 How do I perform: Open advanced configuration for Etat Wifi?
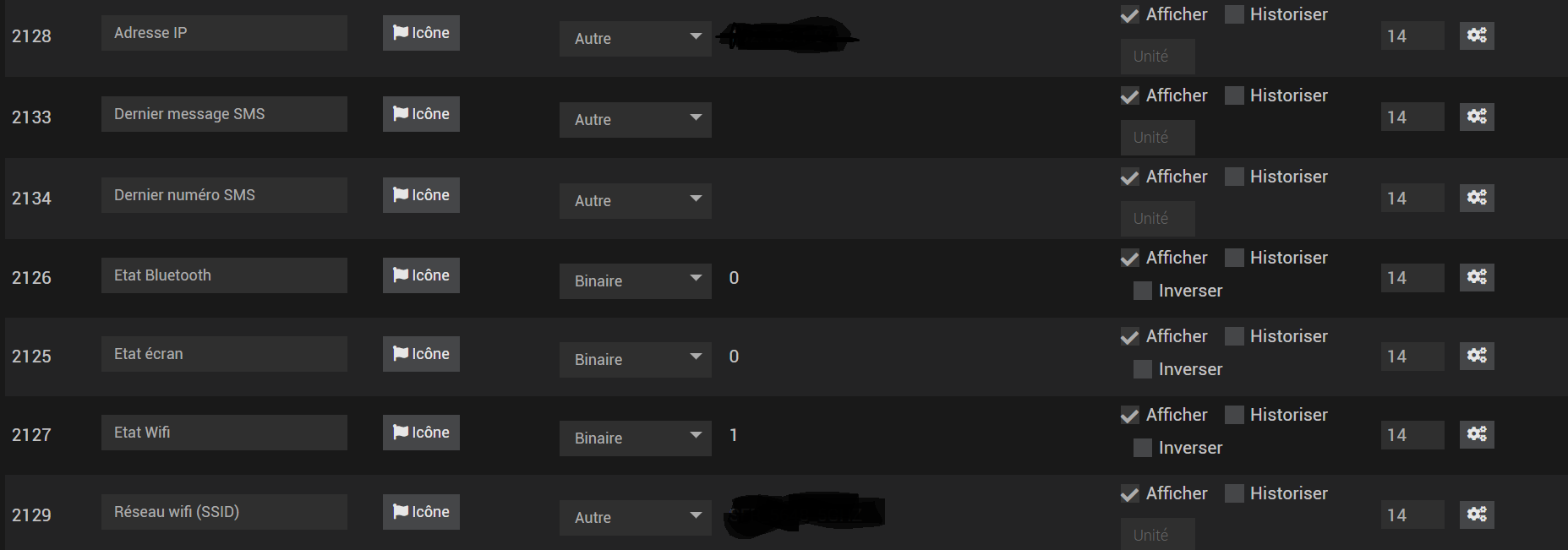click(x=1477, y=434)
